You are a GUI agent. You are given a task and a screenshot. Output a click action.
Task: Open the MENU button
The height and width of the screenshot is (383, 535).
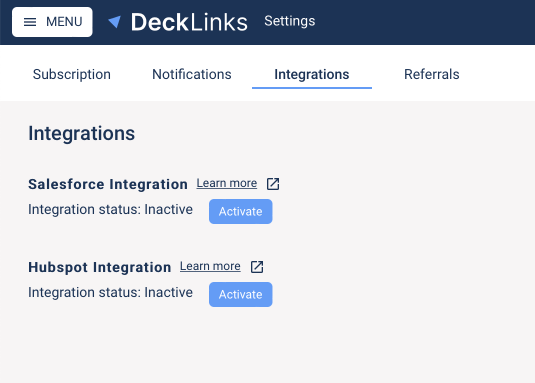[x=52, y=22]
